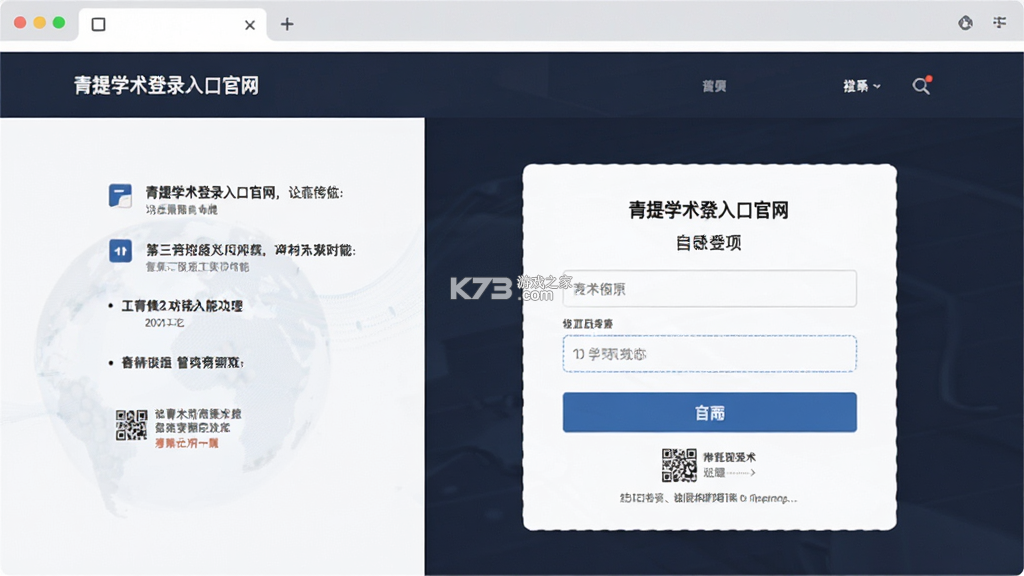Click the site title 青提学术登录入口官网 in header
The image size is (1024, 576).
166,86
